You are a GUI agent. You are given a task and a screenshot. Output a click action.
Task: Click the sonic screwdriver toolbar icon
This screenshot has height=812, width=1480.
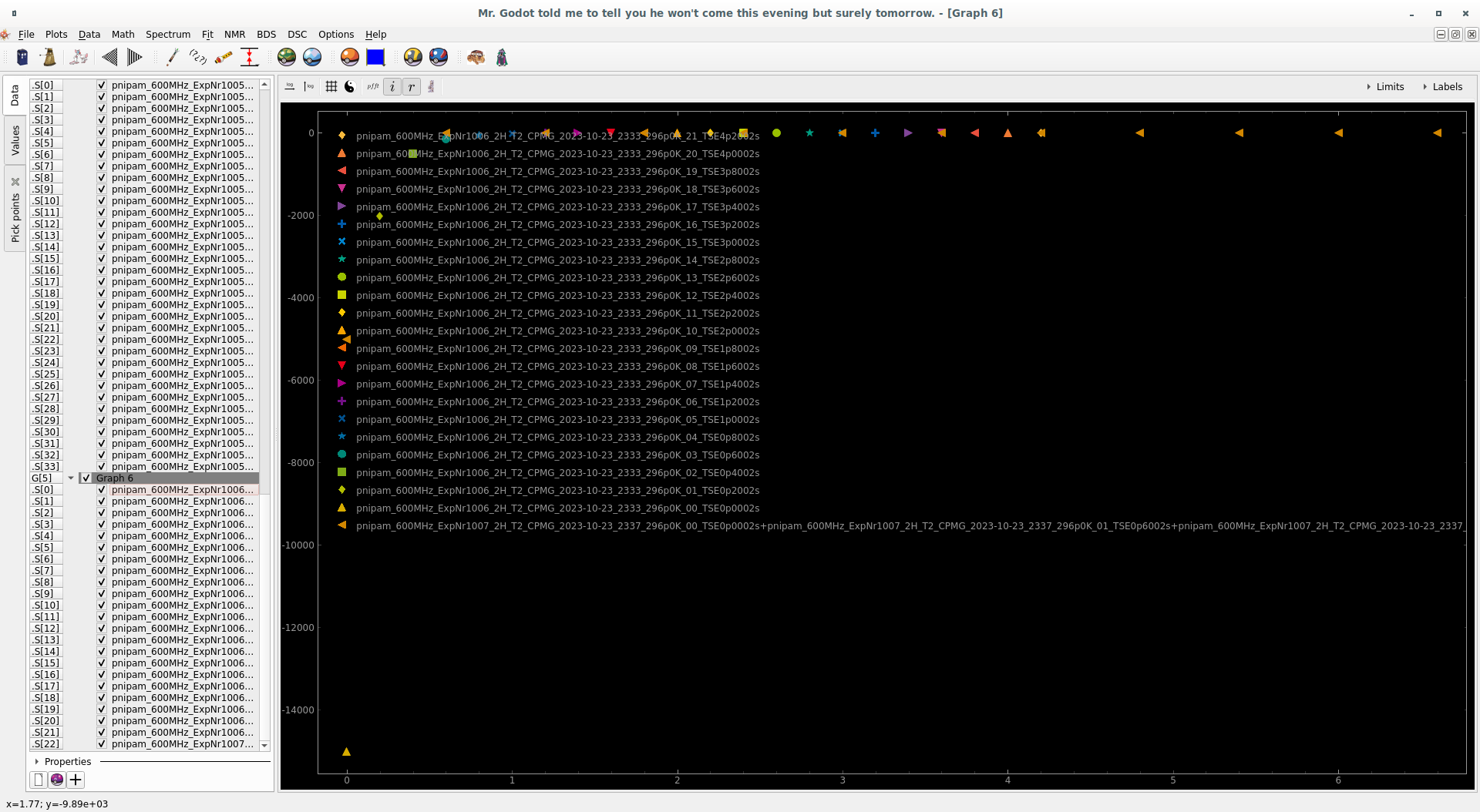[x=172, y=57]
